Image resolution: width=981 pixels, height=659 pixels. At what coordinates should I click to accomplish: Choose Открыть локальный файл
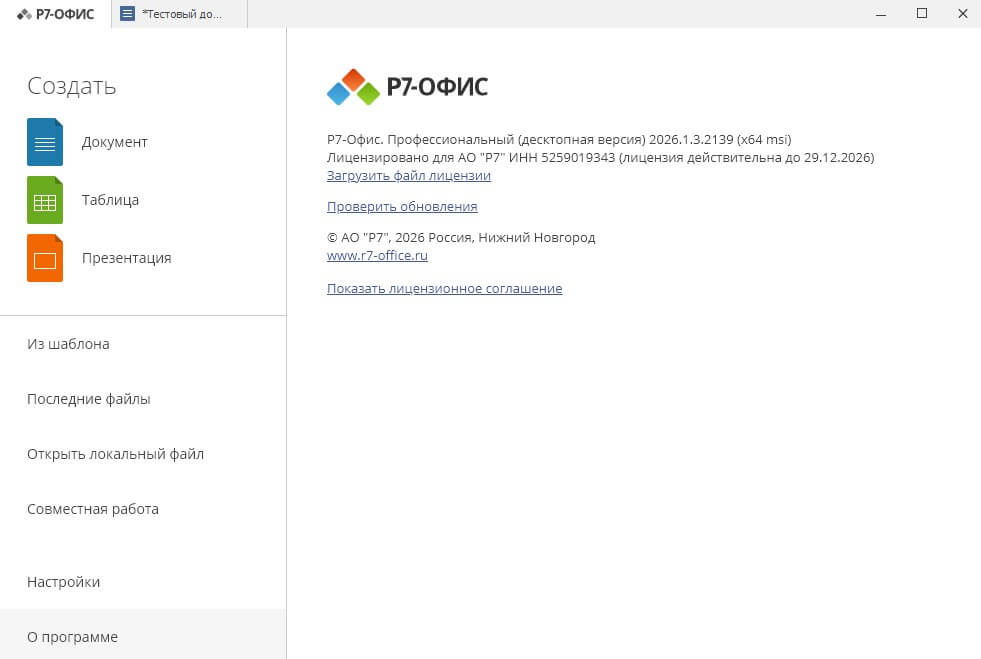(143, 454)
